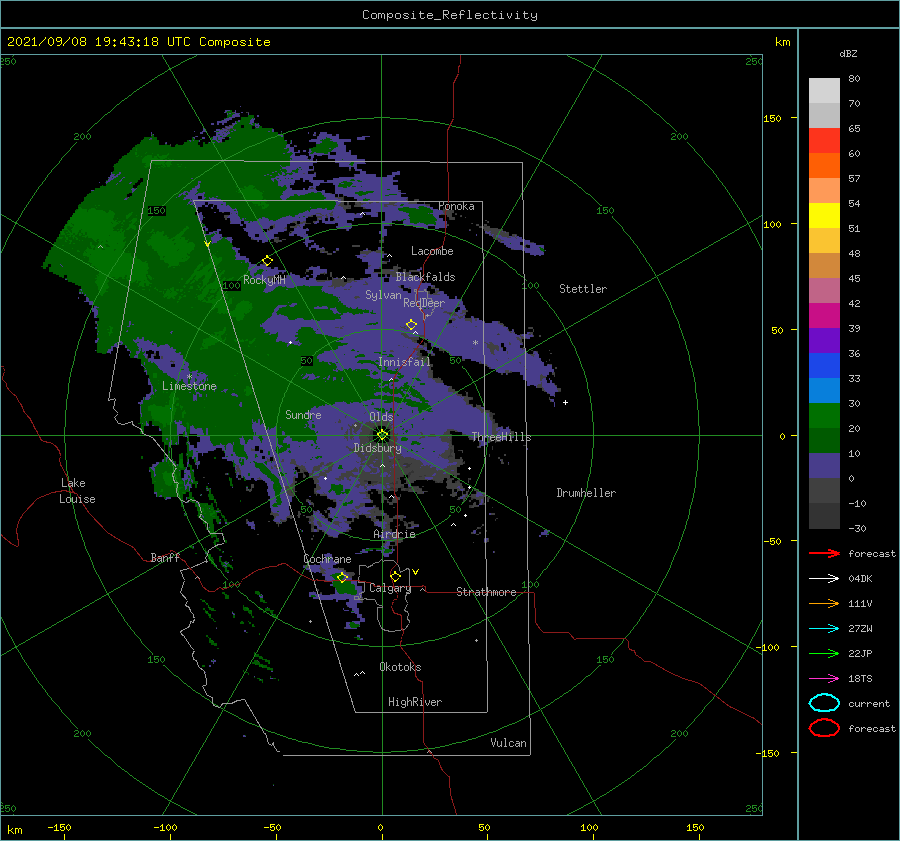Click the RedDeer town label
Image resolution: width=900 pixels, height=841 pixels.
click(x=424, y=303)
